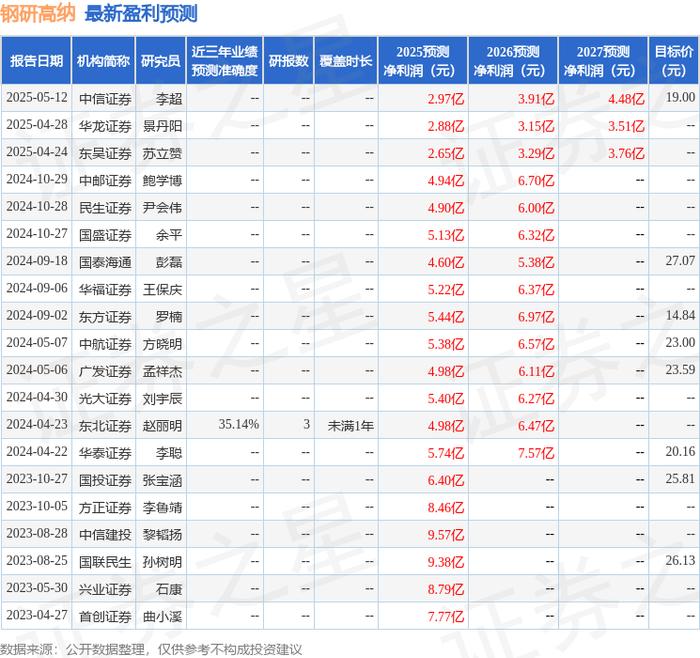Screen dimensions: 700x658
Task: Select the 东吴证券 institution cell
Action: (x=105, y=153)
